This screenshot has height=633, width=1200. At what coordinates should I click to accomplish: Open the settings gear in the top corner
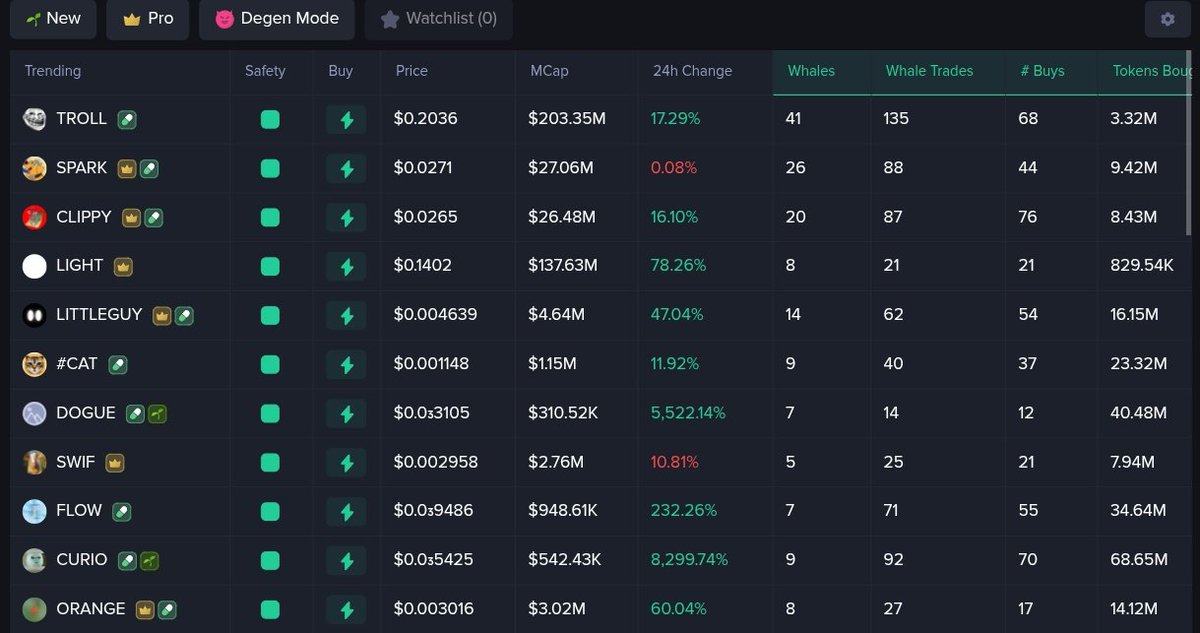(x=1167, y=18)
